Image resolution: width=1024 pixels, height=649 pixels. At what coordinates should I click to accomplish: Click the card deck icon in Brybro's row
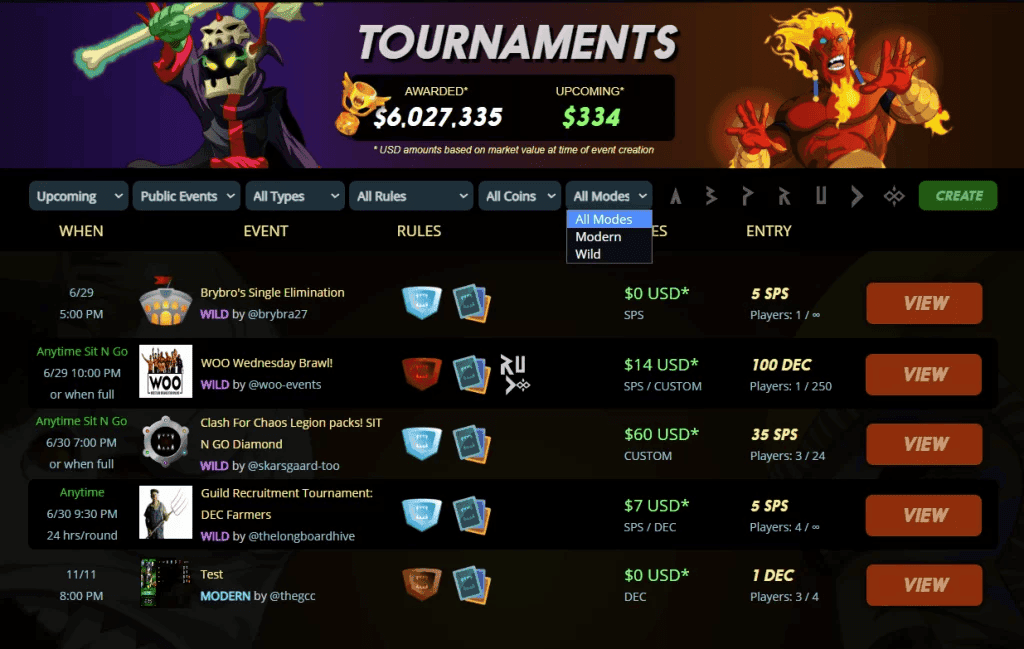pyautogui.click(x=472, y=303)
